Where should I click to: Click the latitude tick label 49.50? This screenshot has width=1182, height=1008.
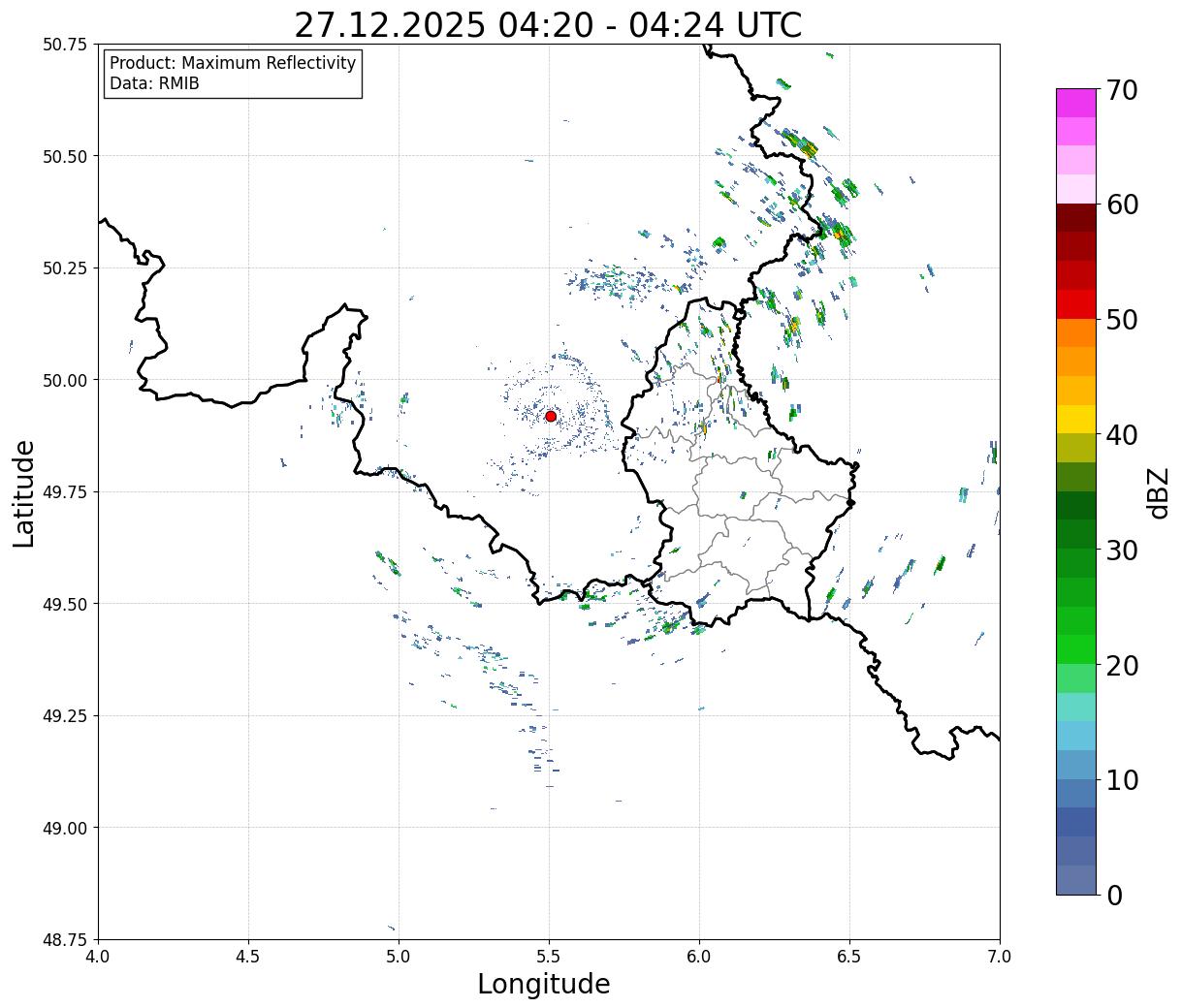click(65, 604)
